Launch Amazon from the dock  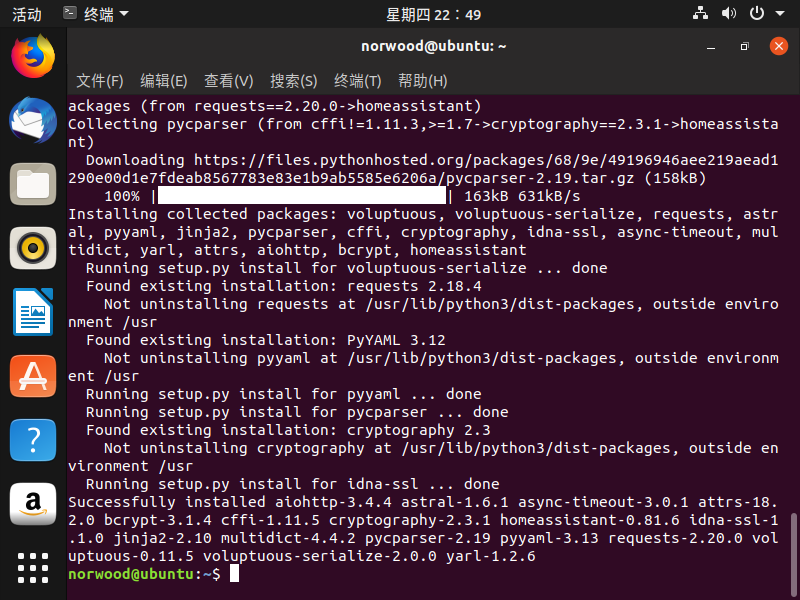[x=33, y=504]
